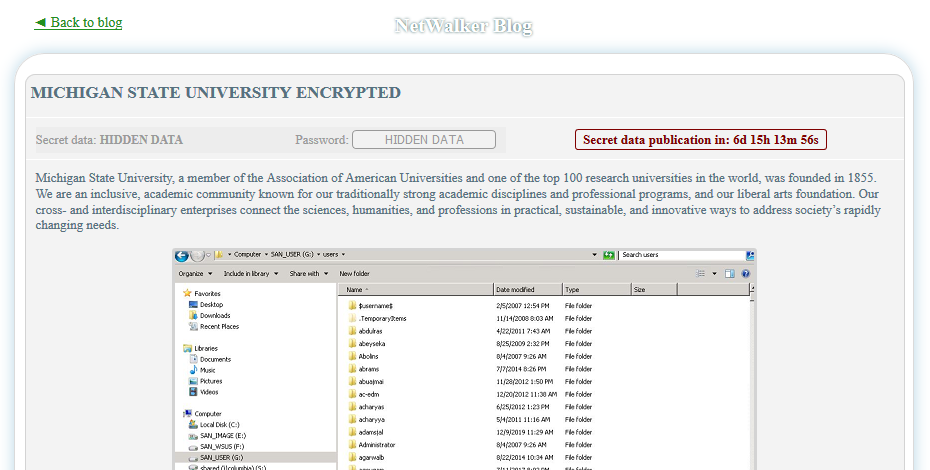Image resolution: width=930 pixels, height=470 pixels.
Task: Select the Music library icon
Action: pos(192,370)
